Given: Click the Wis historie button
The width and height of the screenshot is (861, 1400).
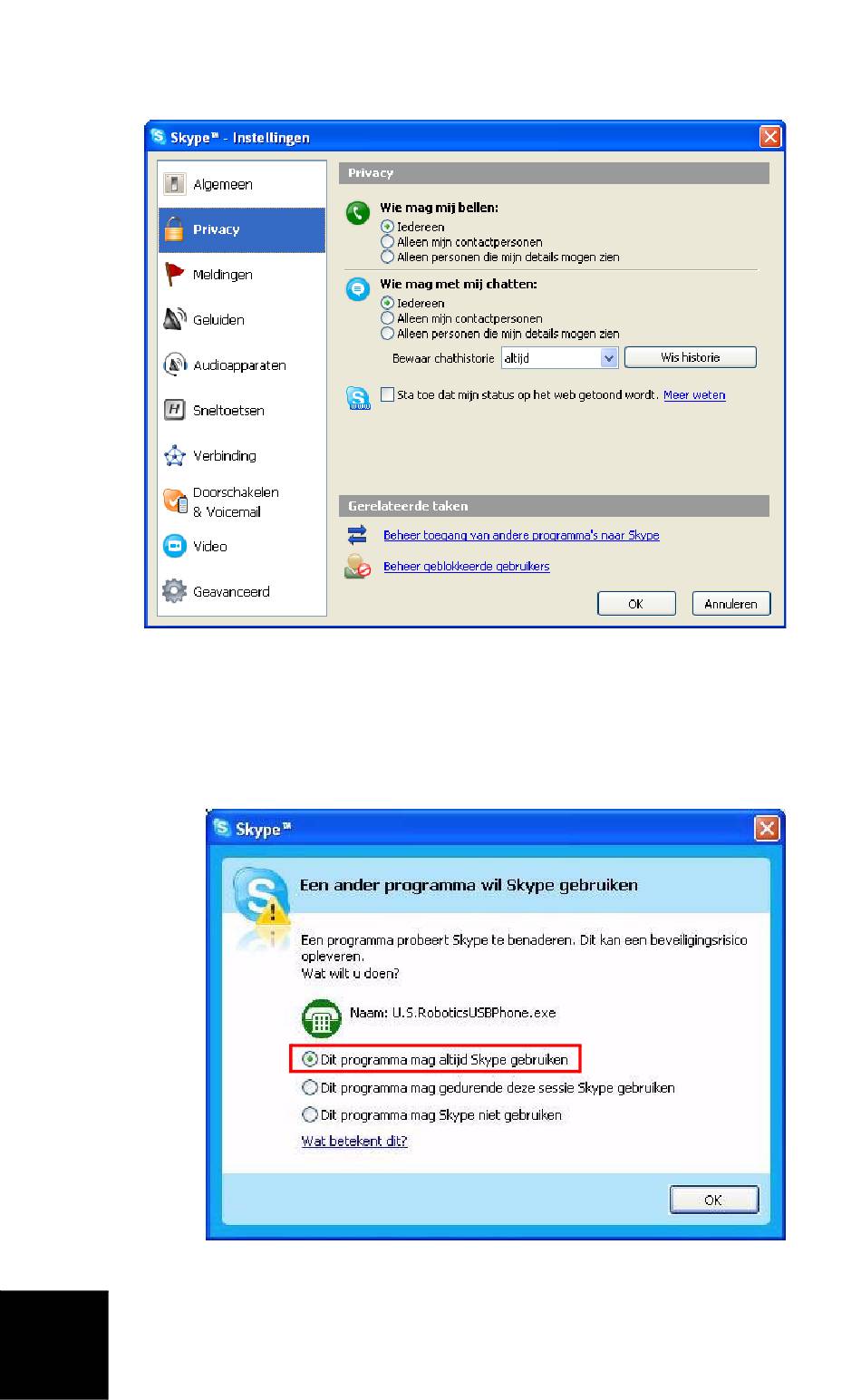Looking at the screenshot, I should (691, 357).
